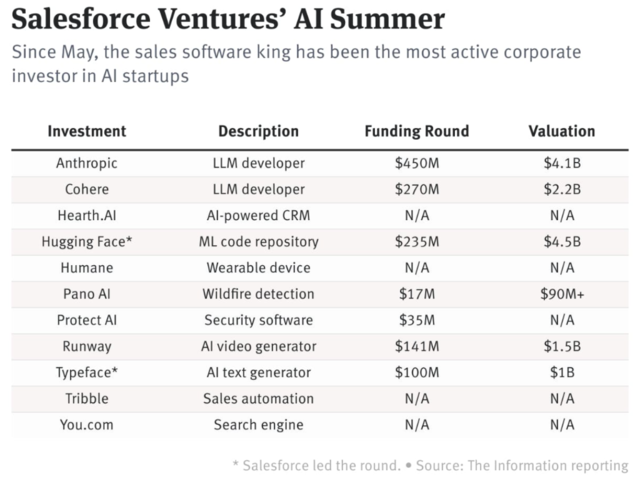This screenshot has width=640, height=486.
Task: Click the Description column header
Action: 258,131
